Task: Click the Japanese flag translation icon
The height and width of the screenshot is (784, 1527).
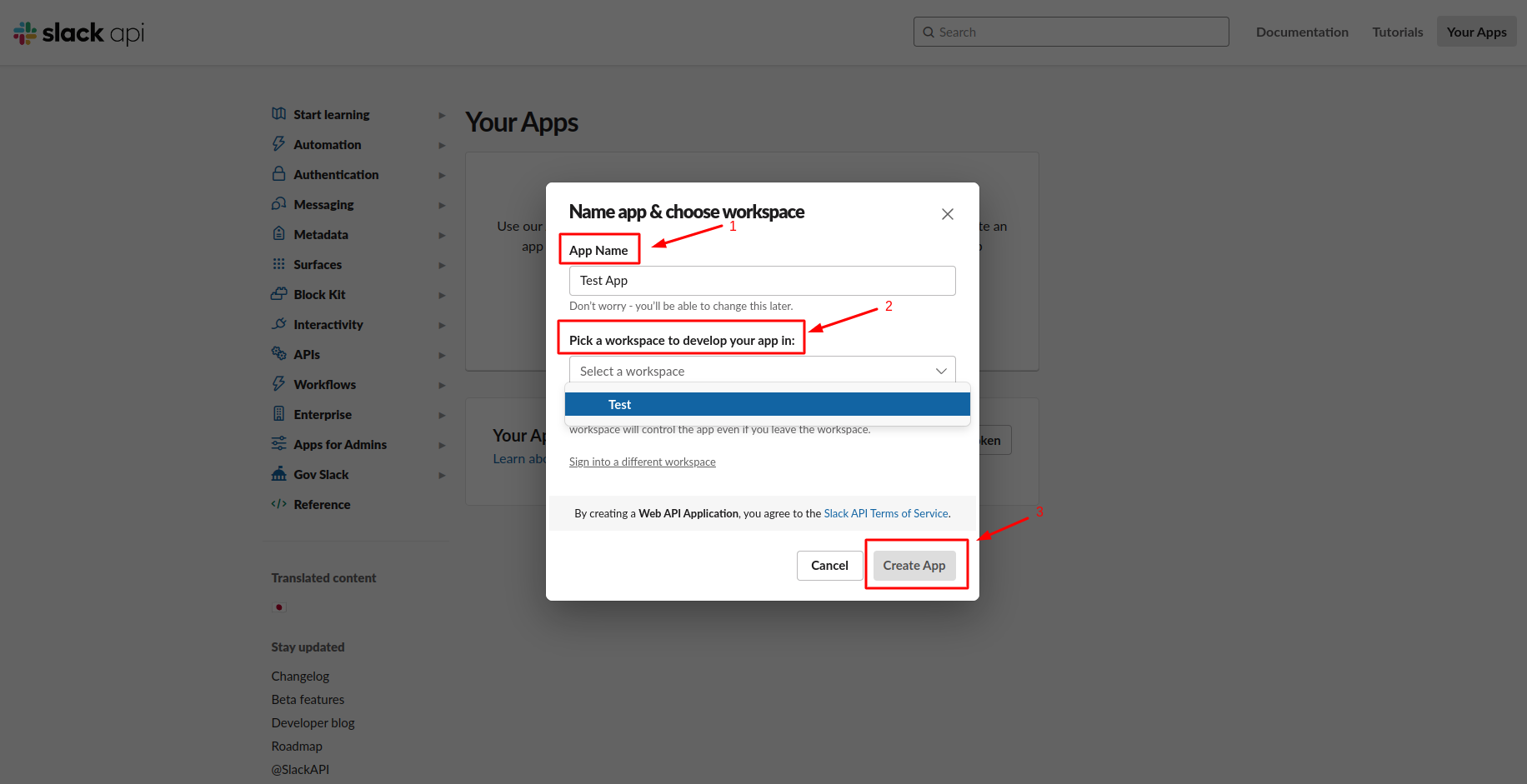Action: (279, 607)
